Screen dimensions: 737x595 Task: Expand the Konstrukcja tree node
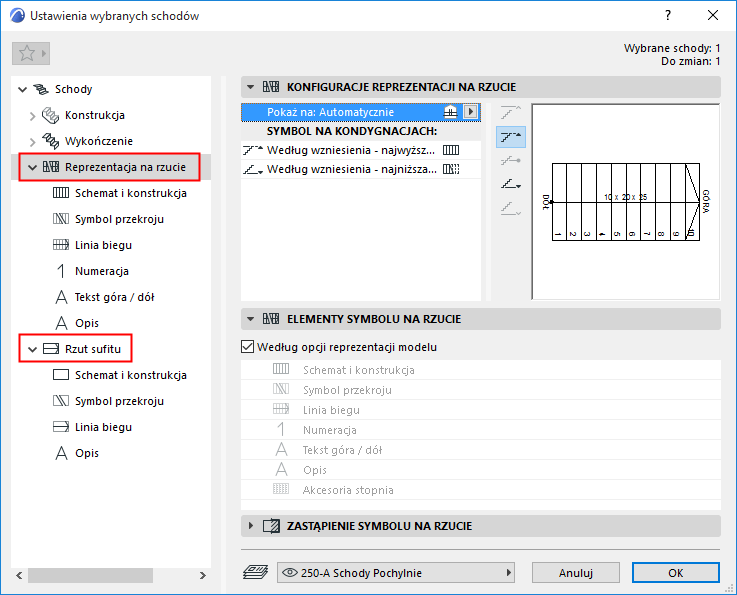point(32,116)
